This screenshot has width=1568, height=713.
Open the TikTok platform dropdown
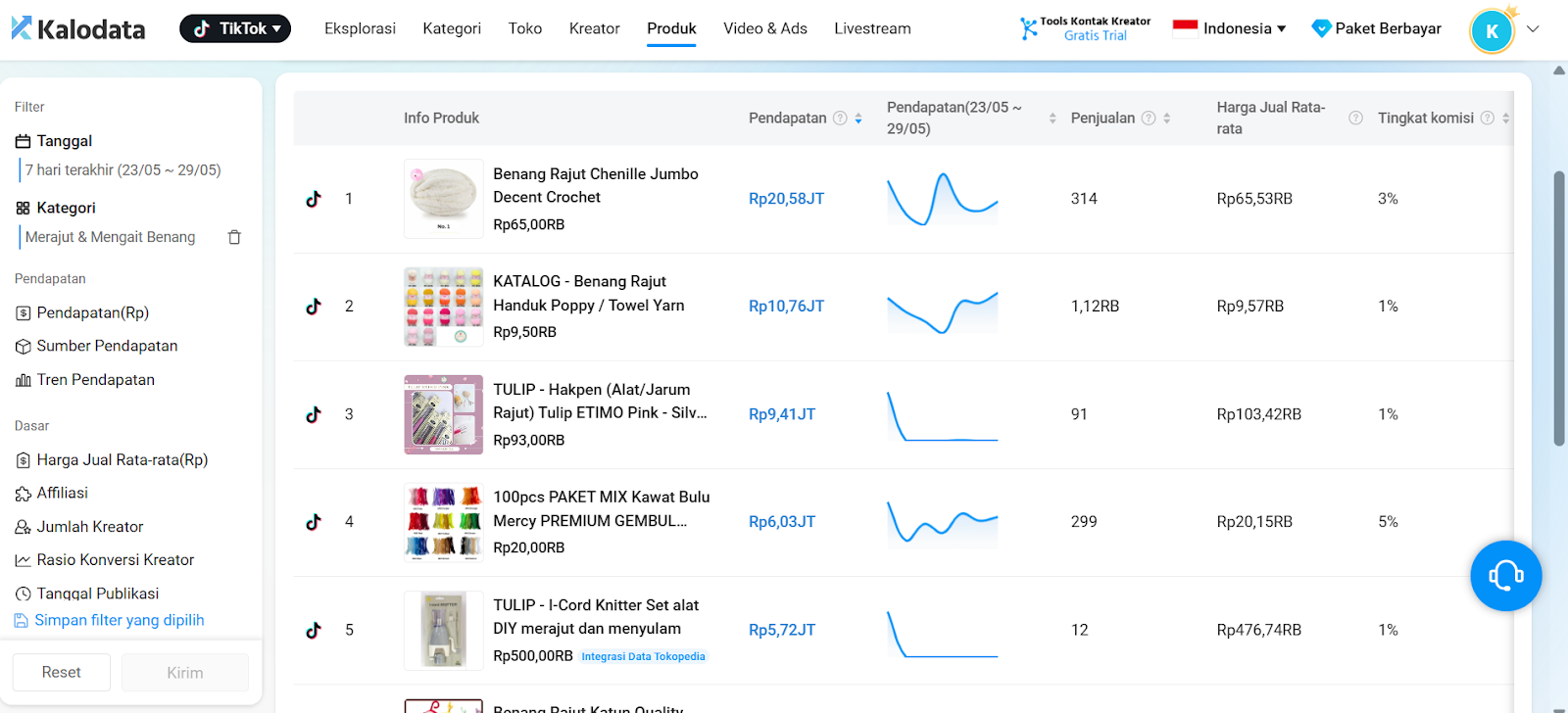tap(235, 28)
